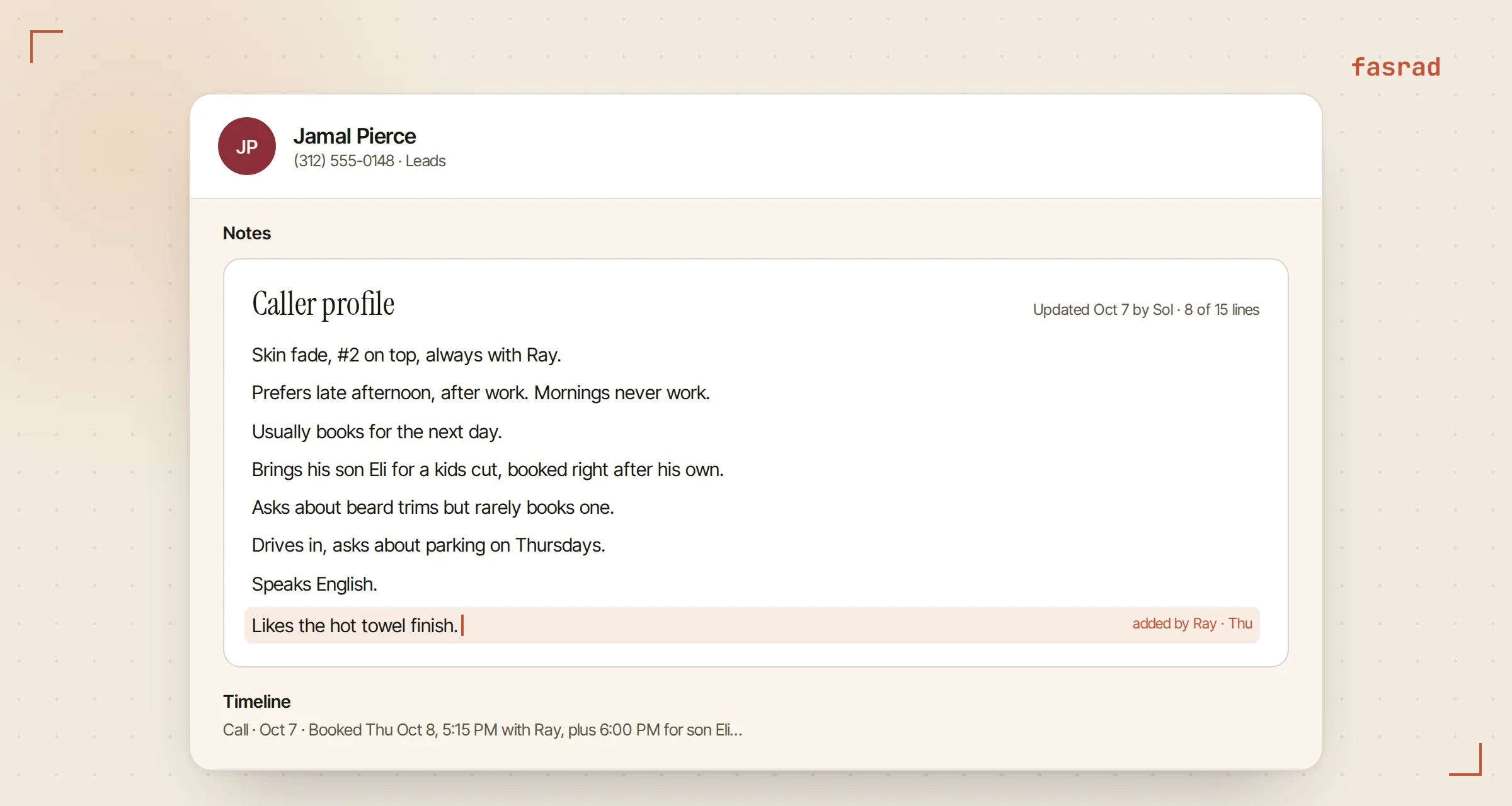
Task: Click the Caller profile title
Action: pos(323,304)
